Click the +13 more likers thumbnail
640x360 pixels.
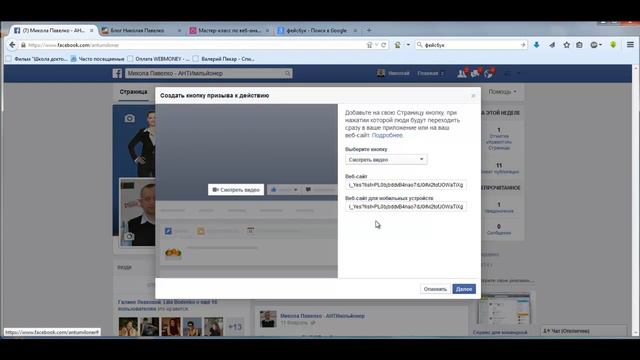click(235, 327)
